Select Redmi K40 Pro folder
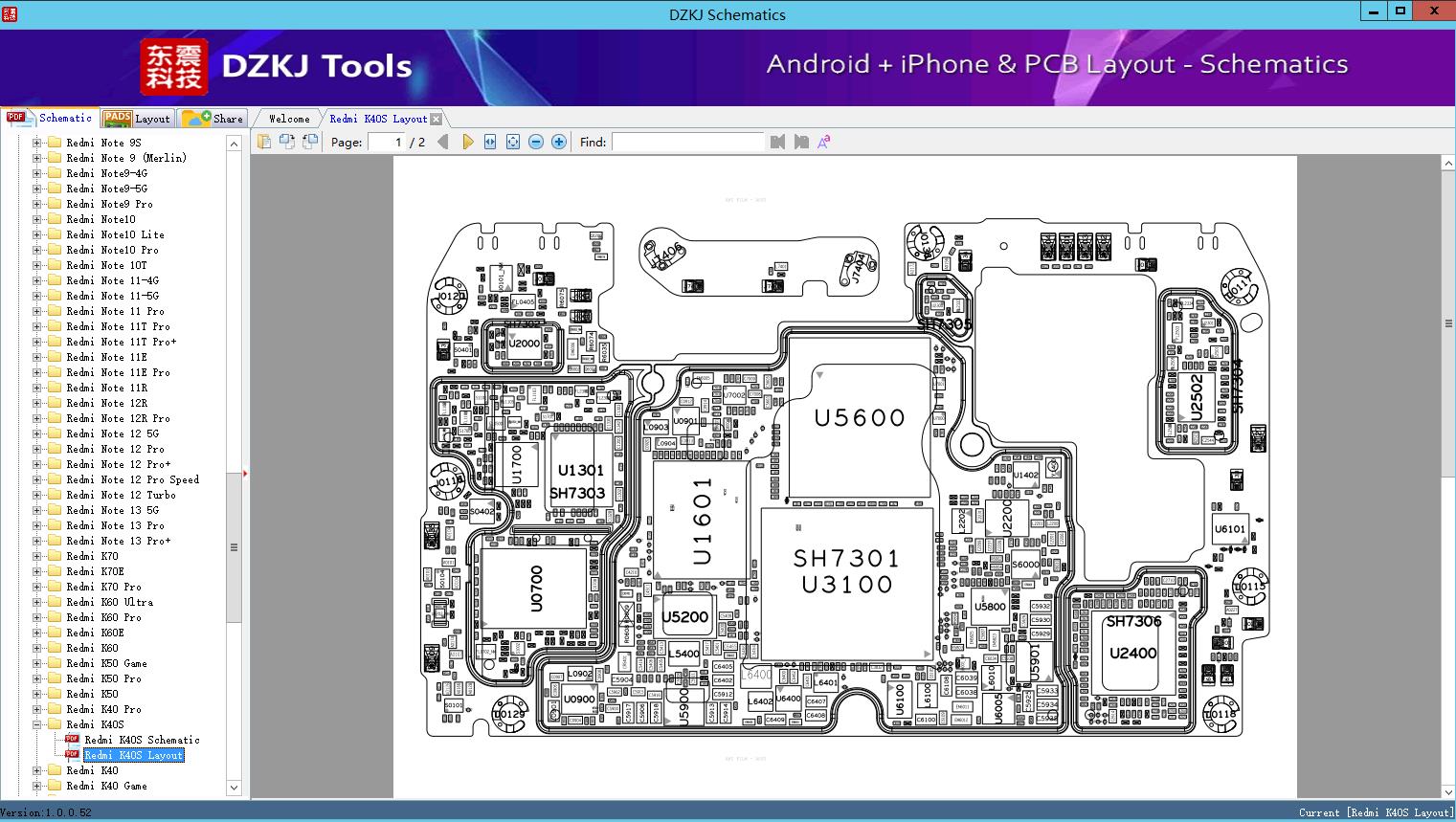 pyautogui.click(x=103, y=709)
